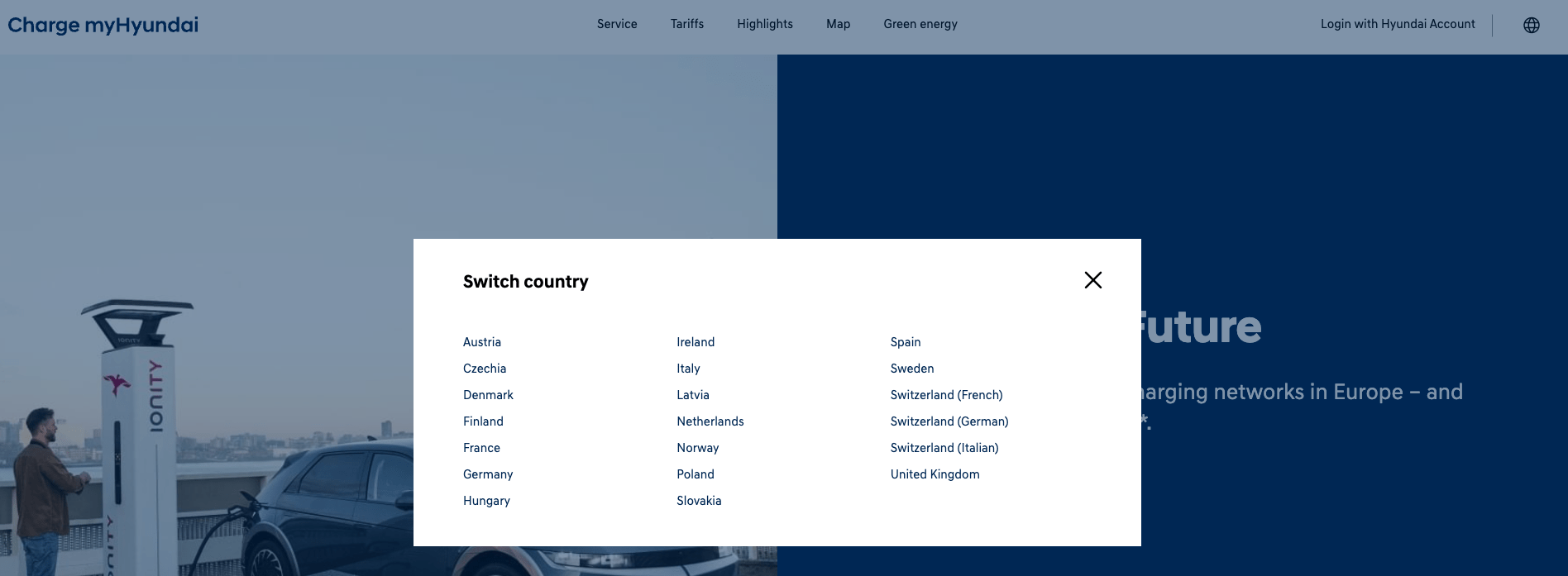Choose Slovakia from the list

pyautogui.click(x=699, y=501)
